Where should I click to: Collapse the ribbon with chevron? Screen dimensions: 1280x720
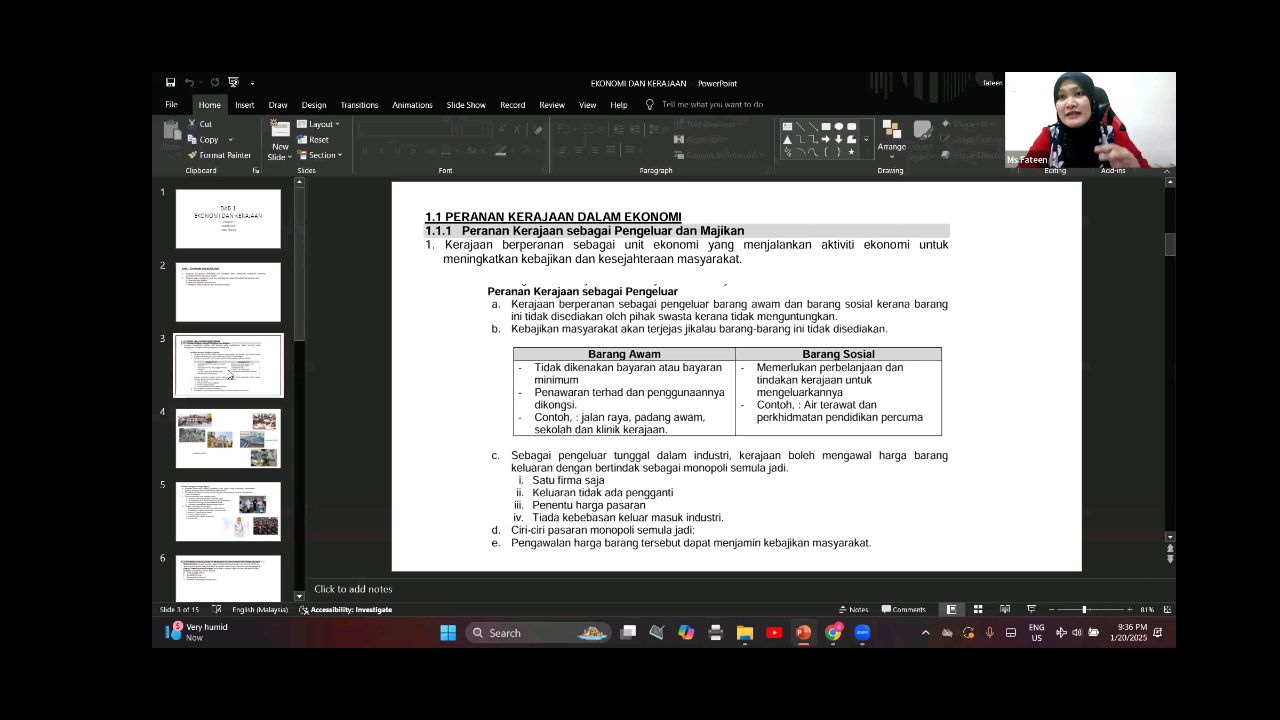pos(1166,171)
